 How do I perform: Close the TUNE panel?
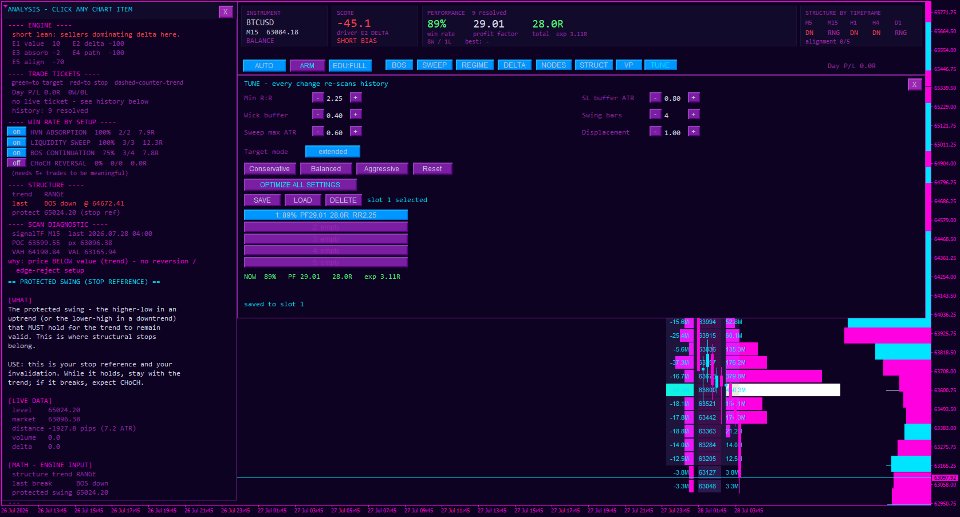[914, 85]
